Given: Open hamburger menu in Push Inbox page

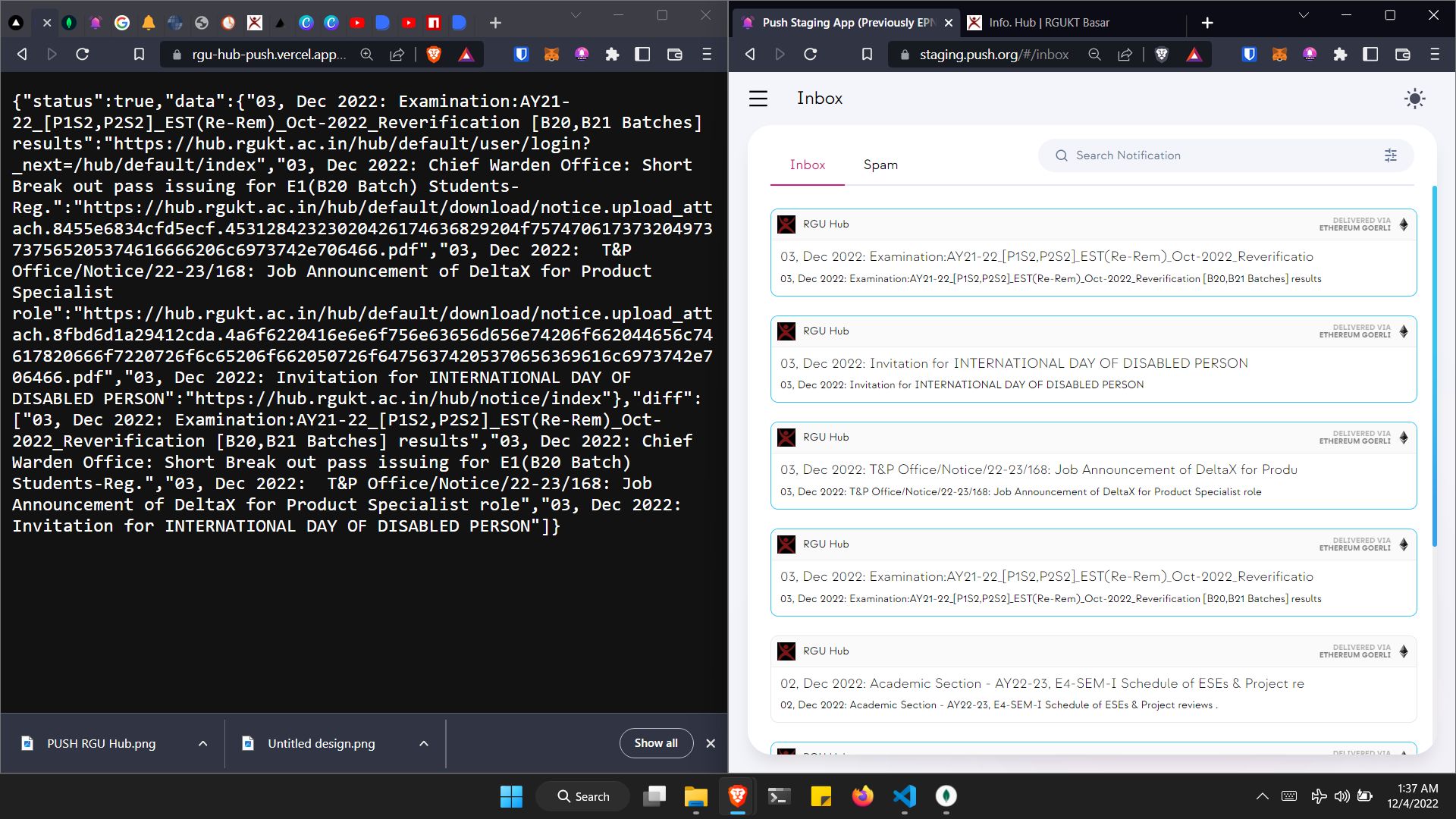Looking at the screenshot, I should (x=758, y=99).
